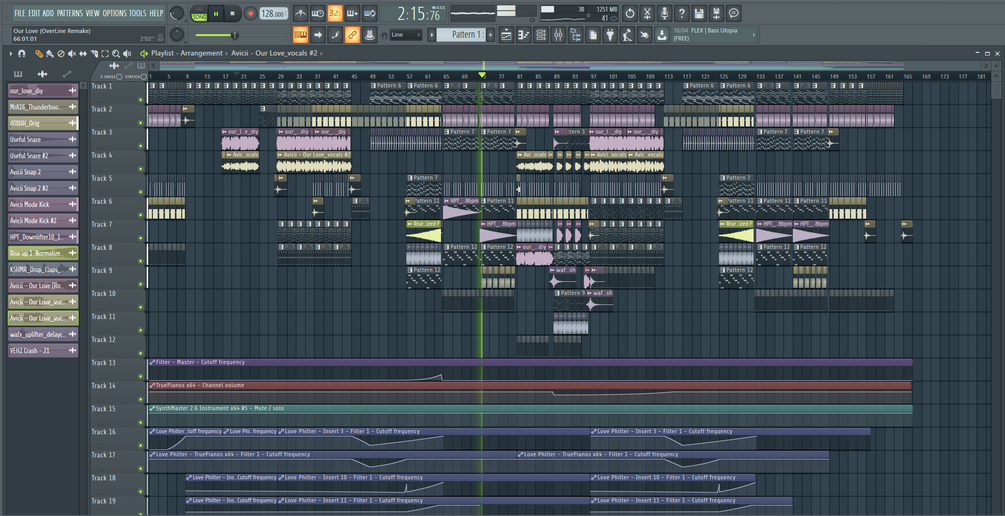The height and width of the screenshot is (516, 1005).
Task: Select our_love_diy clip in picker
Action: pyautogui.click(x=44, y=91)
